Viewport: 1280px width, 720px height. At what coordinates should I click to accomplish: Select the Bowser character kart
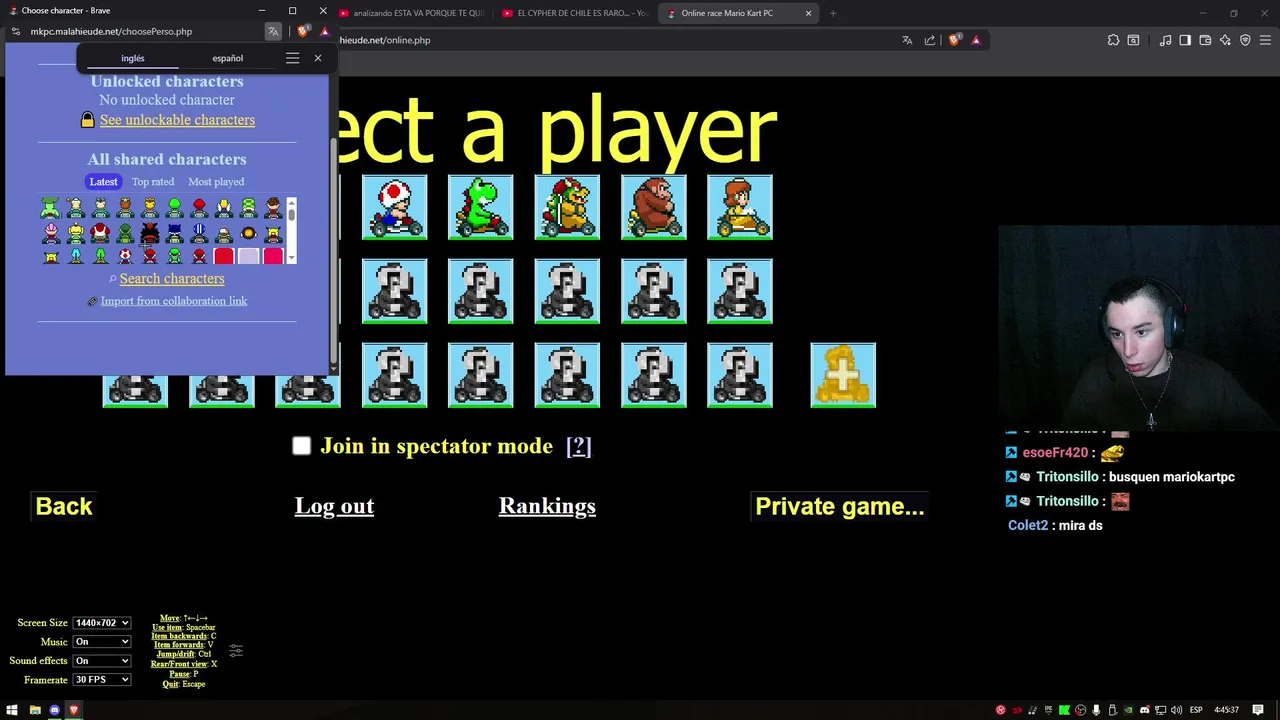point(567,207)
